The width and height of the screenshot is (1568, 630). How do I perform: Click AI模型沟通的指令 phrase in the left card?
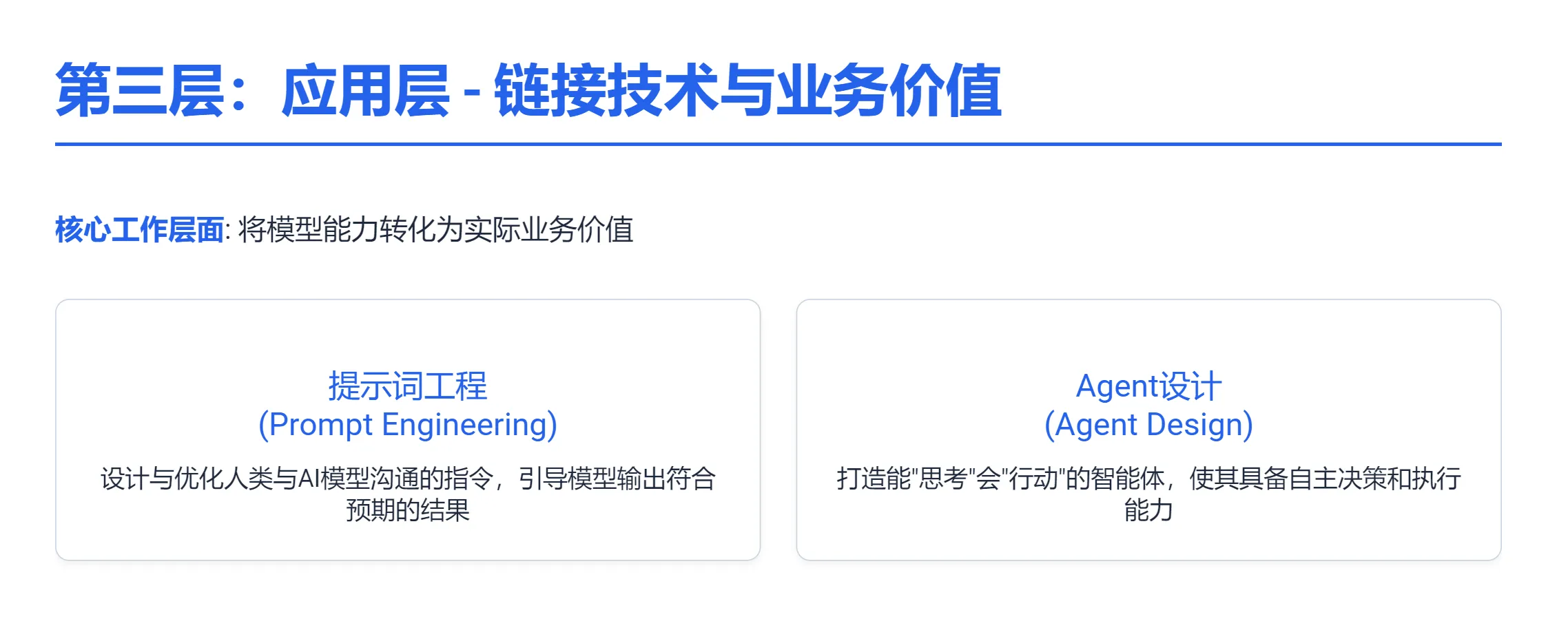(397, 479)
